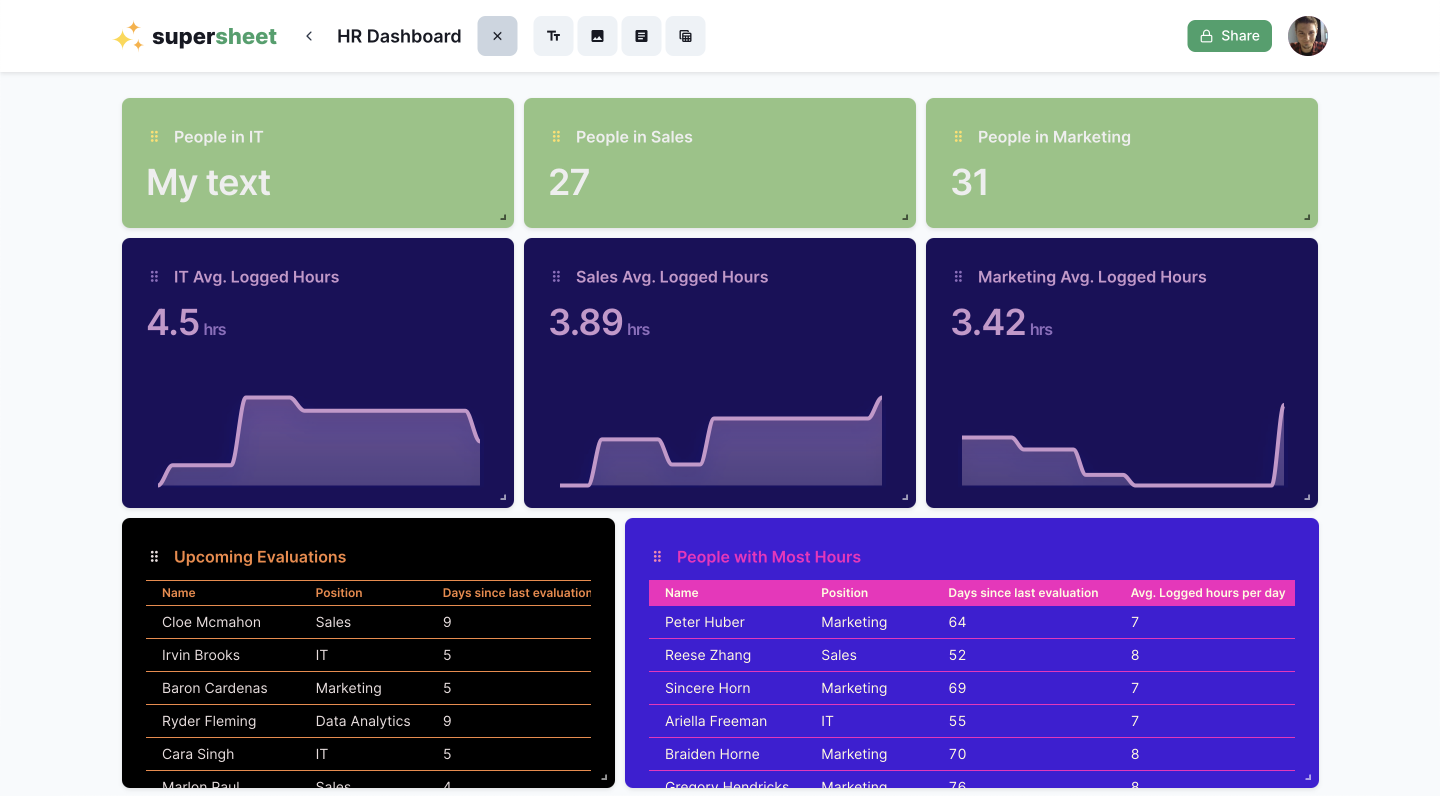Add a table widget from toolbar

pos(685,36)
